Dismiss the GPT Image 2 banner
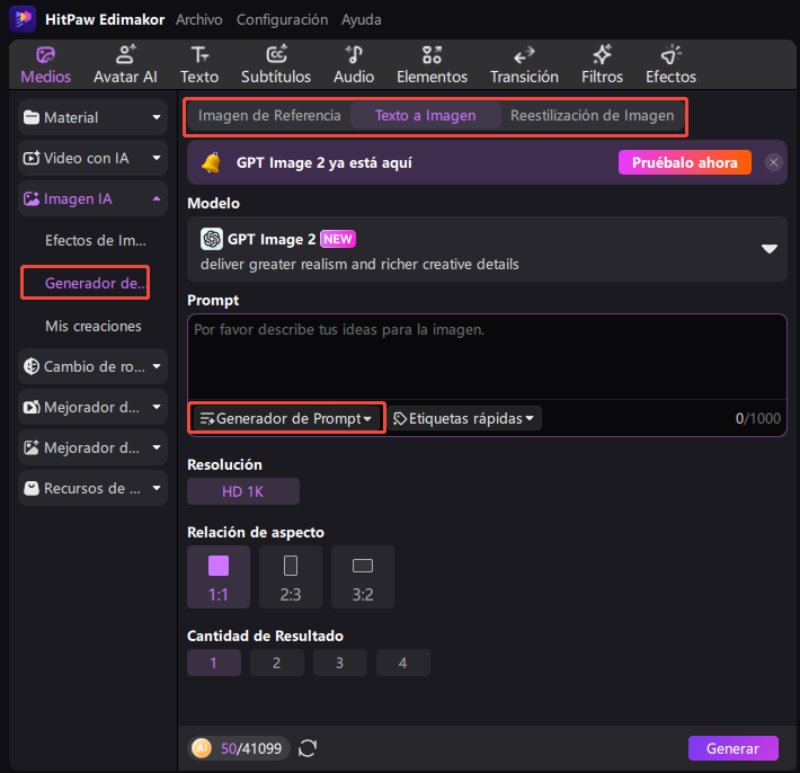This screenshot has height=773, width=800. coord(773,163)
